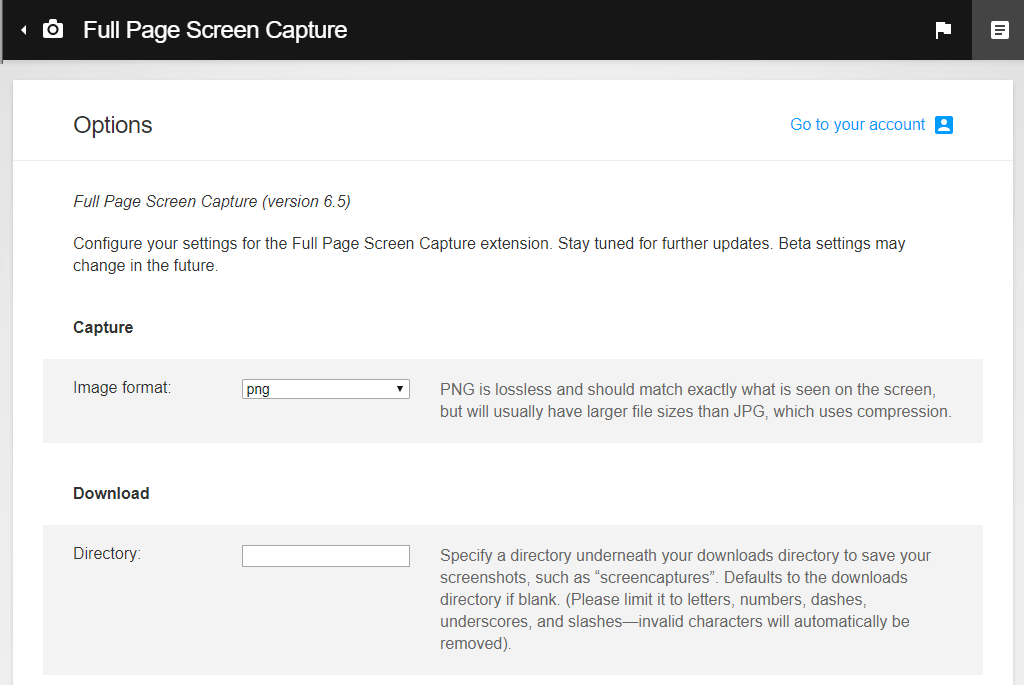Click empty space in the black header bar
Viewport: 1024px width, 685px height.
pos(640,30)
